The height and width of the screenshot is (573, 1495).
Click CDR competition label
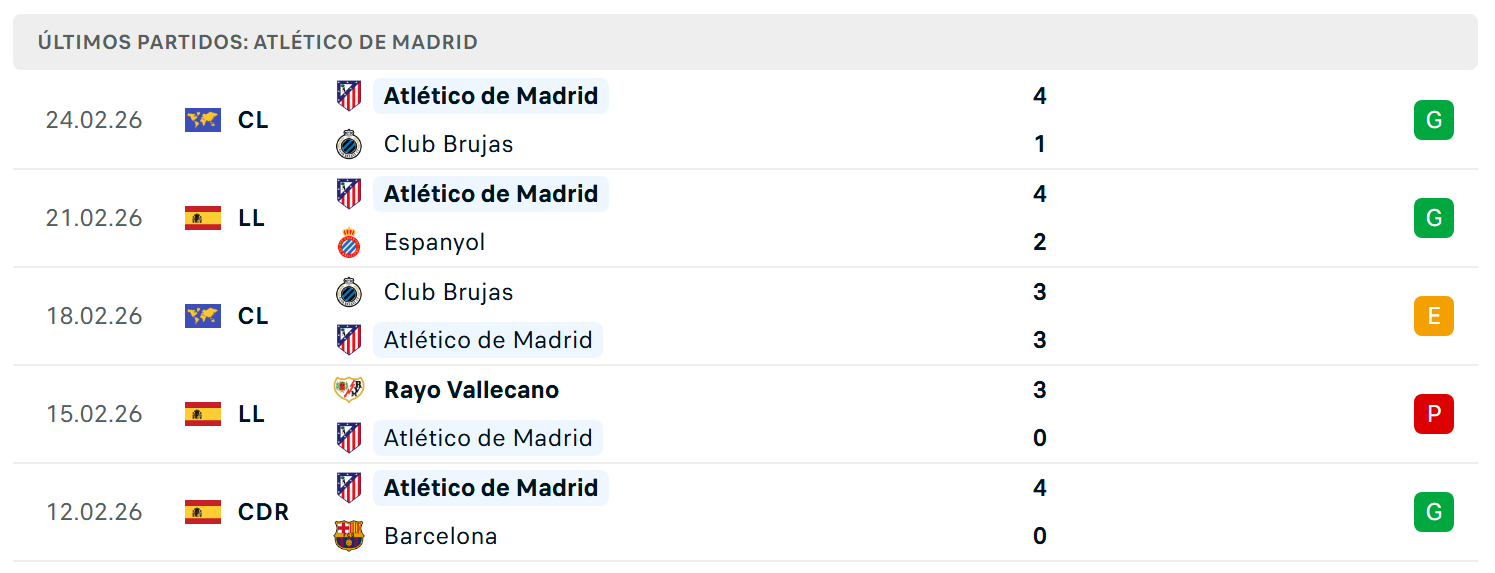[x=263, y=512]
